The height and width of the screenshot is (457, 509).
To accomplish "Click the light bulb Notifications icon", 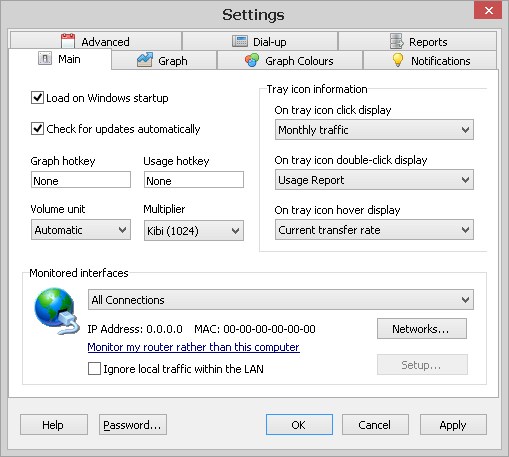I will click(x=398, y=60).
